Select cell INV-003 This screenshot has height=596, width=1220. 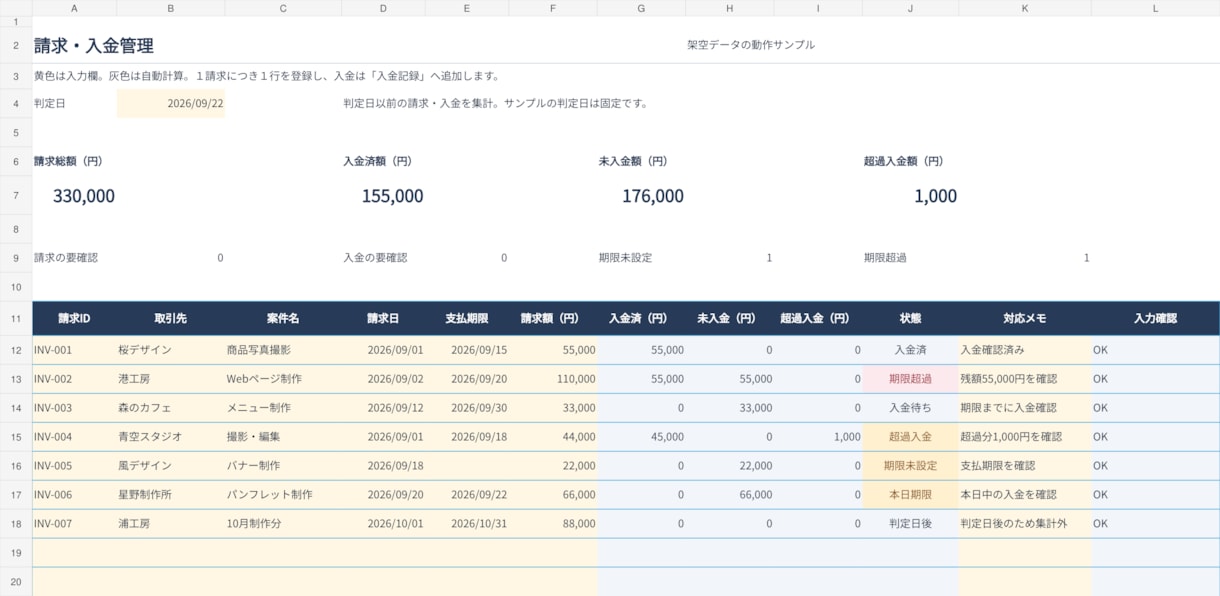pos(74,408)
